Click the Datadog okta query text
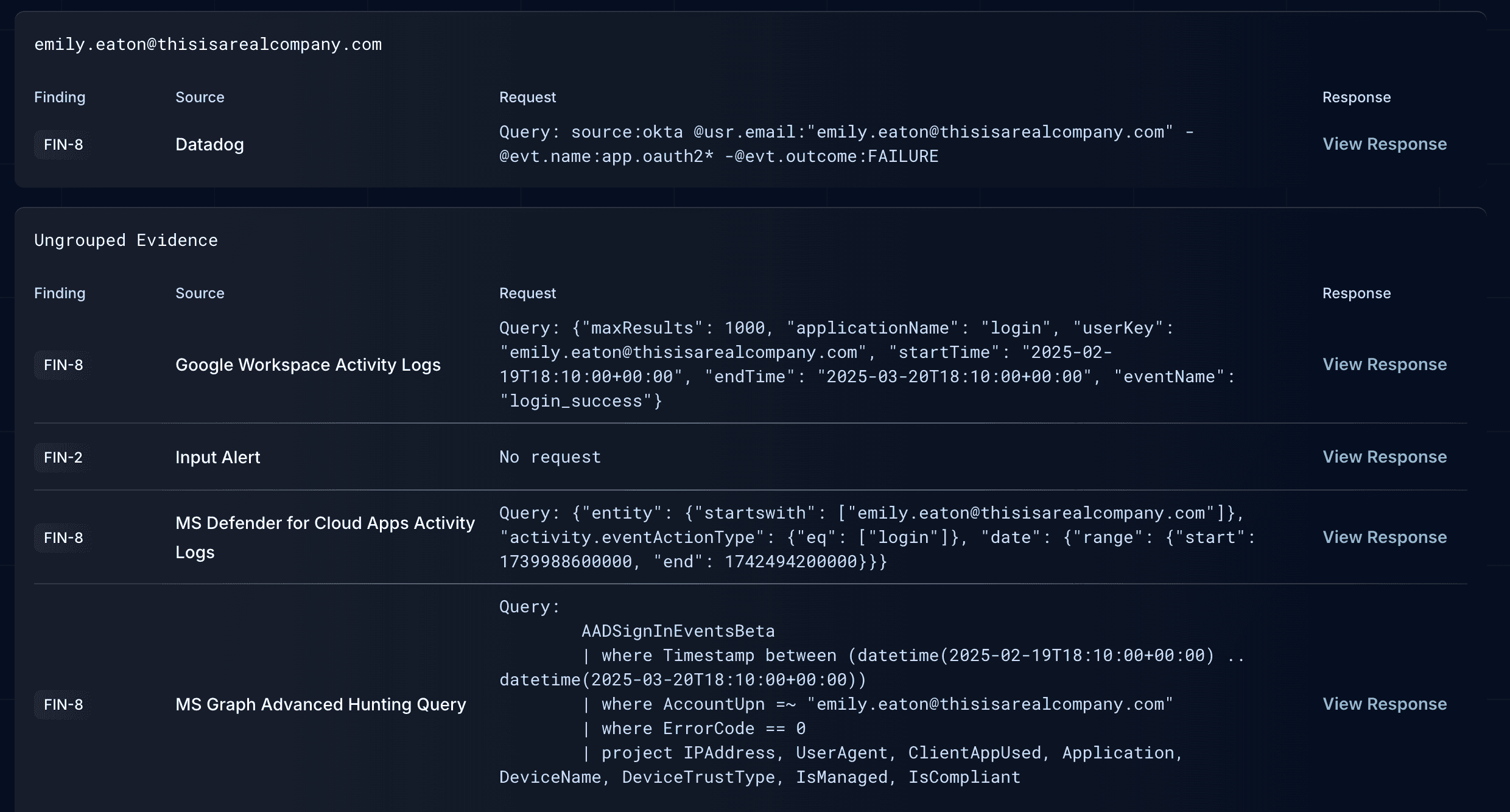Screen dimensions: 1510x812 (x=846, y=144)
